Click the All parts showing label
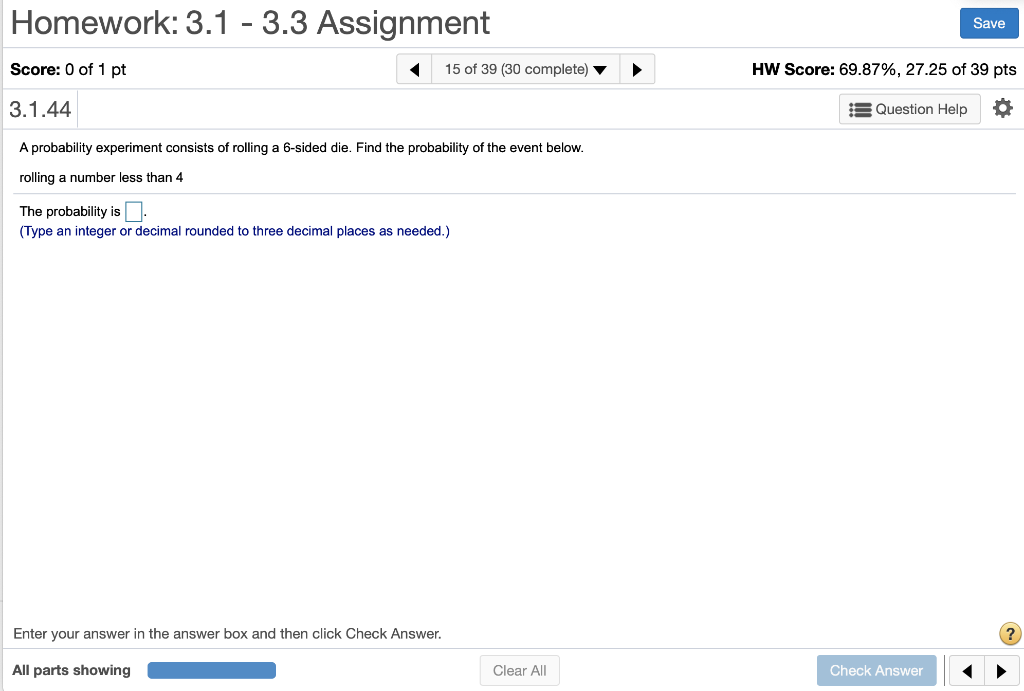 click(70, 670)
